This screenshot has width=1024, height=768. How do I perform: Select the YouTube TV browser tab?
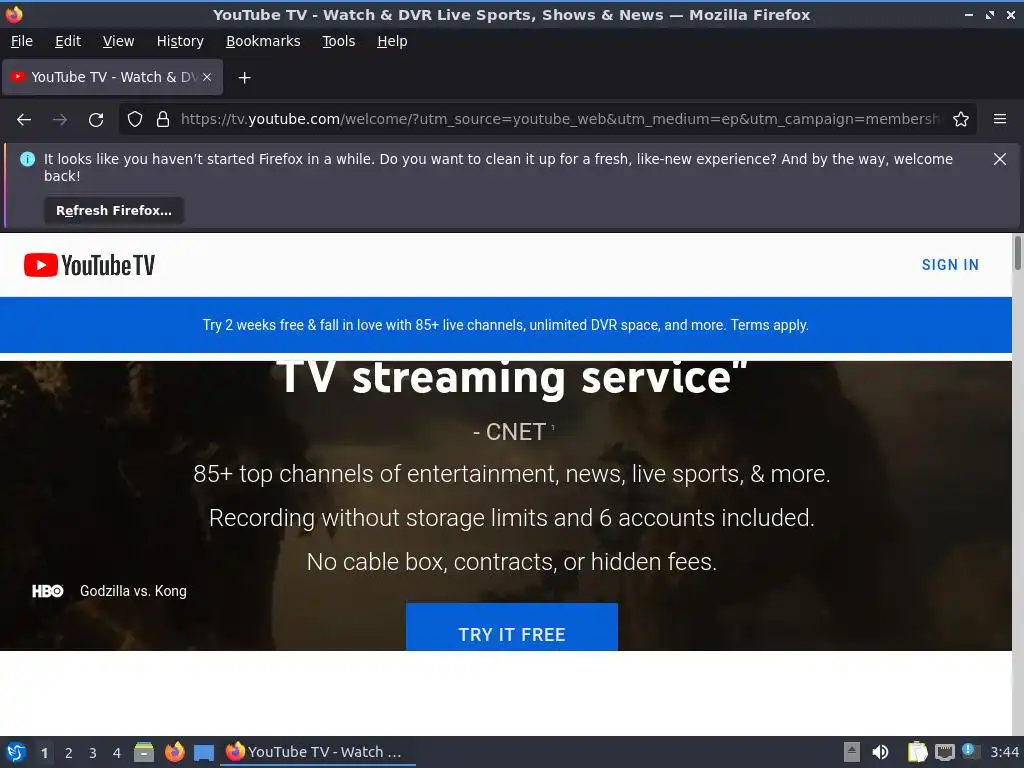pyautogui.click(x=112, y=77)
